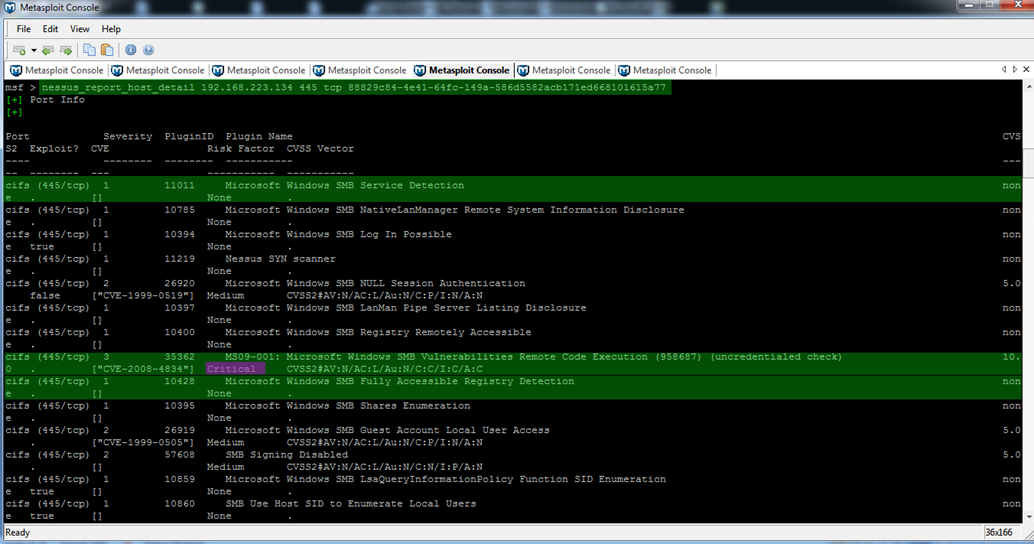The width and height of the screenshot is (1034, 544).
Task: Click the Paste toolbar icon
Action: click(x=107, y=50)
